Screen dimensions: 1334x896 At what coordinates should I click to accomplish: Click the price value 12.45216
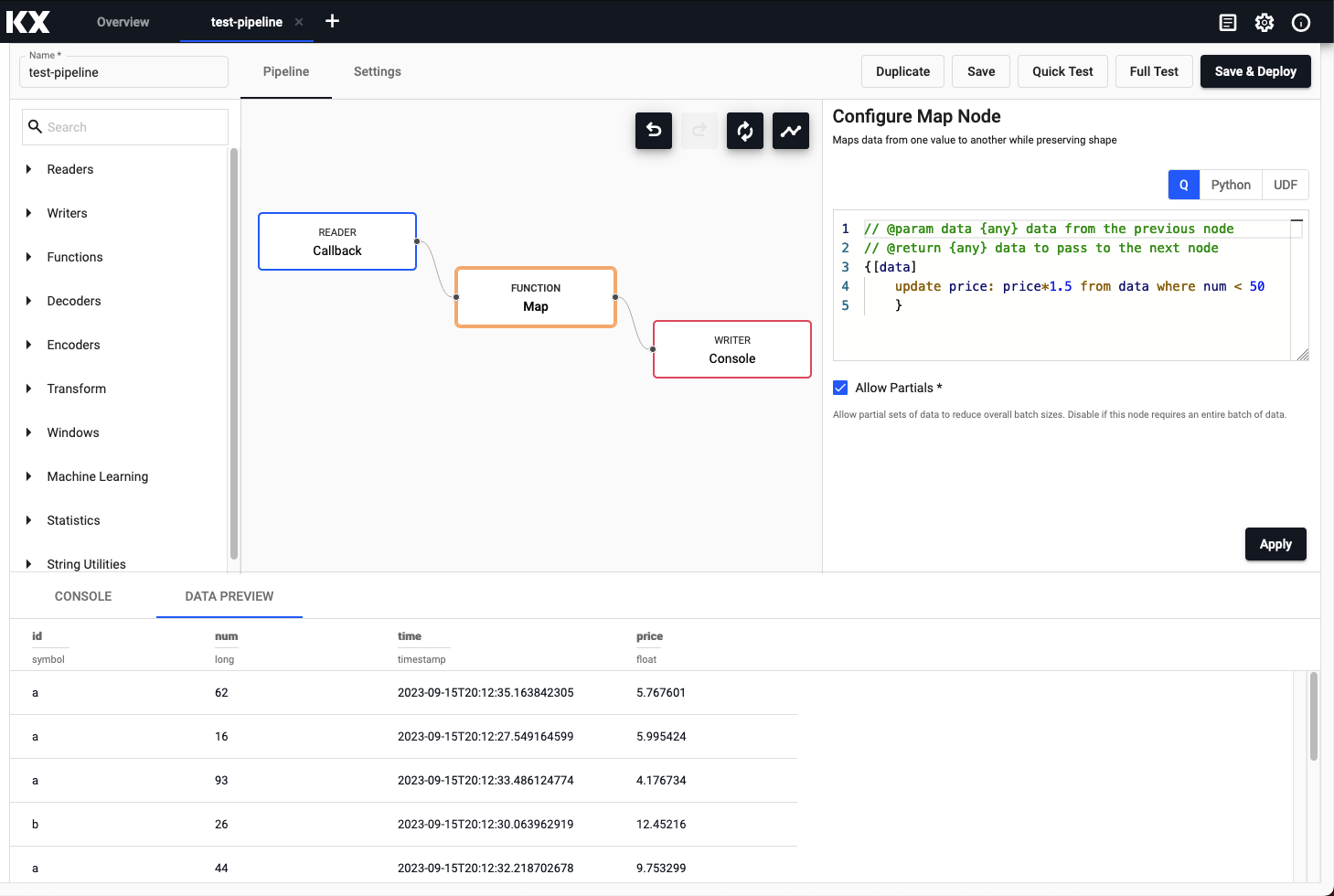(661, 825)
